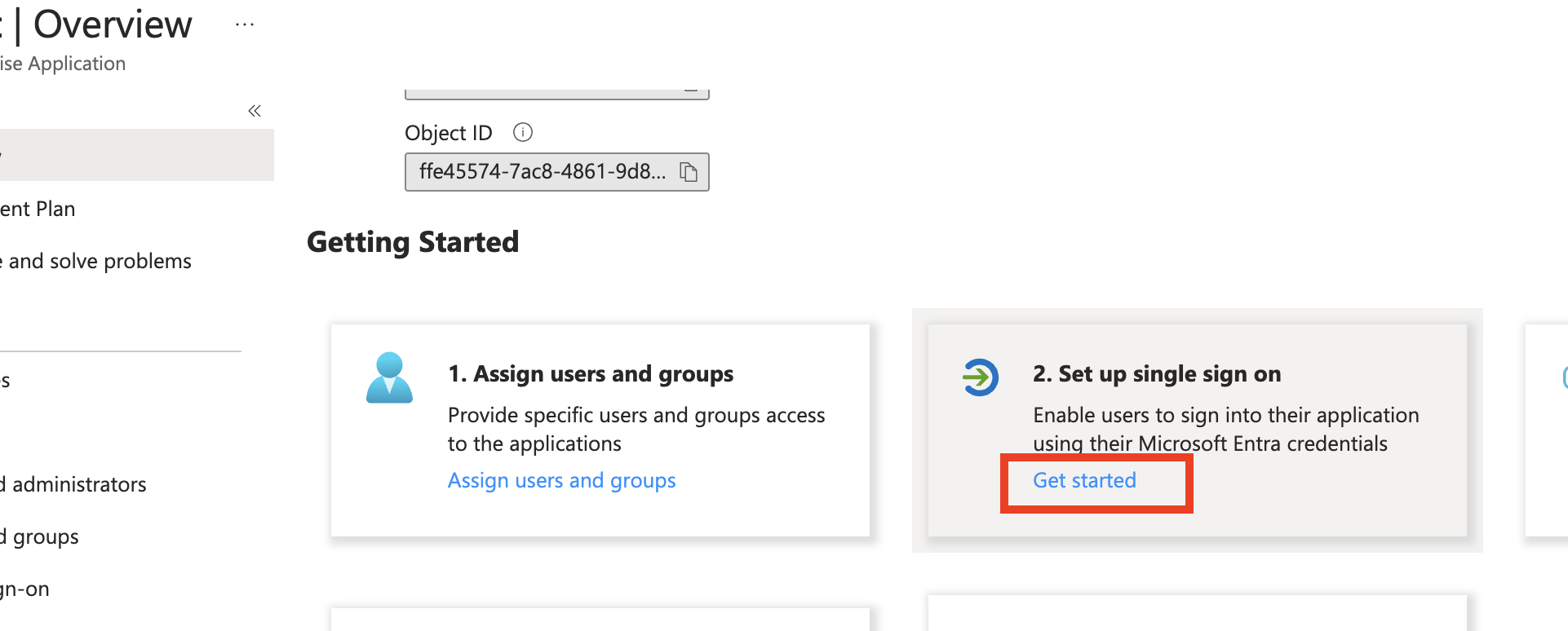
Task: Click the user avatar icon in card 1
Action: click(x=389, y=377)
